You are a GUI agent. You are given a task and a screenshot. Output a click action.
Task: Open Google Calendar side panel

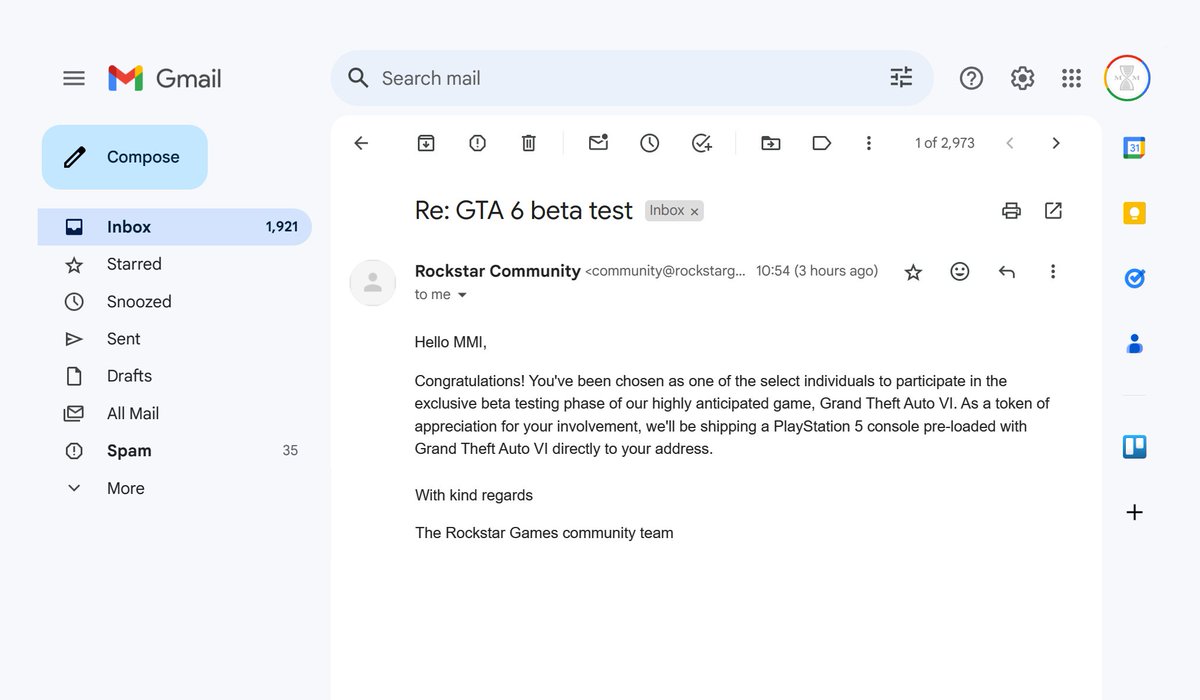1134,148
